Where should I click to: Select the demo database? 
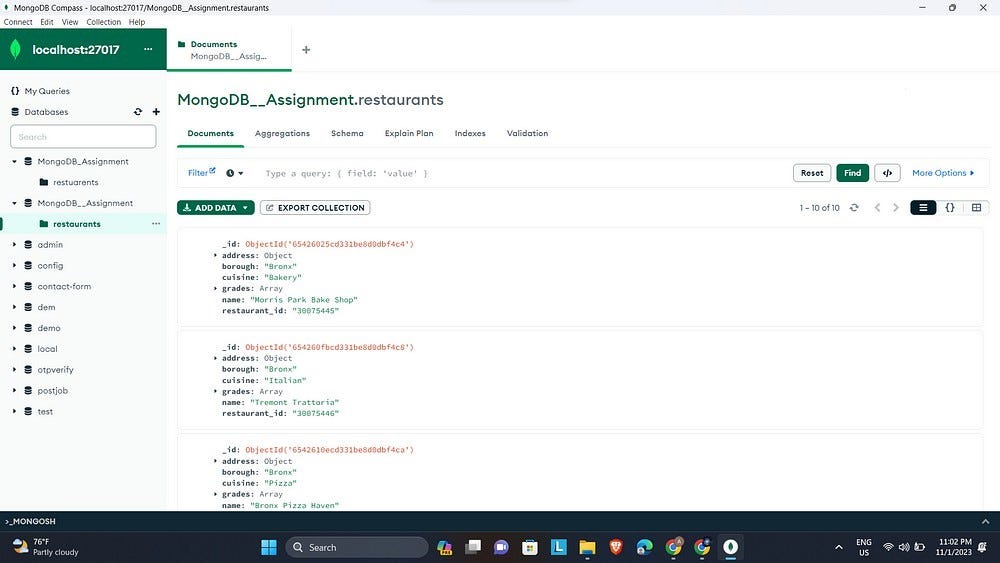(x=48, y=328)
